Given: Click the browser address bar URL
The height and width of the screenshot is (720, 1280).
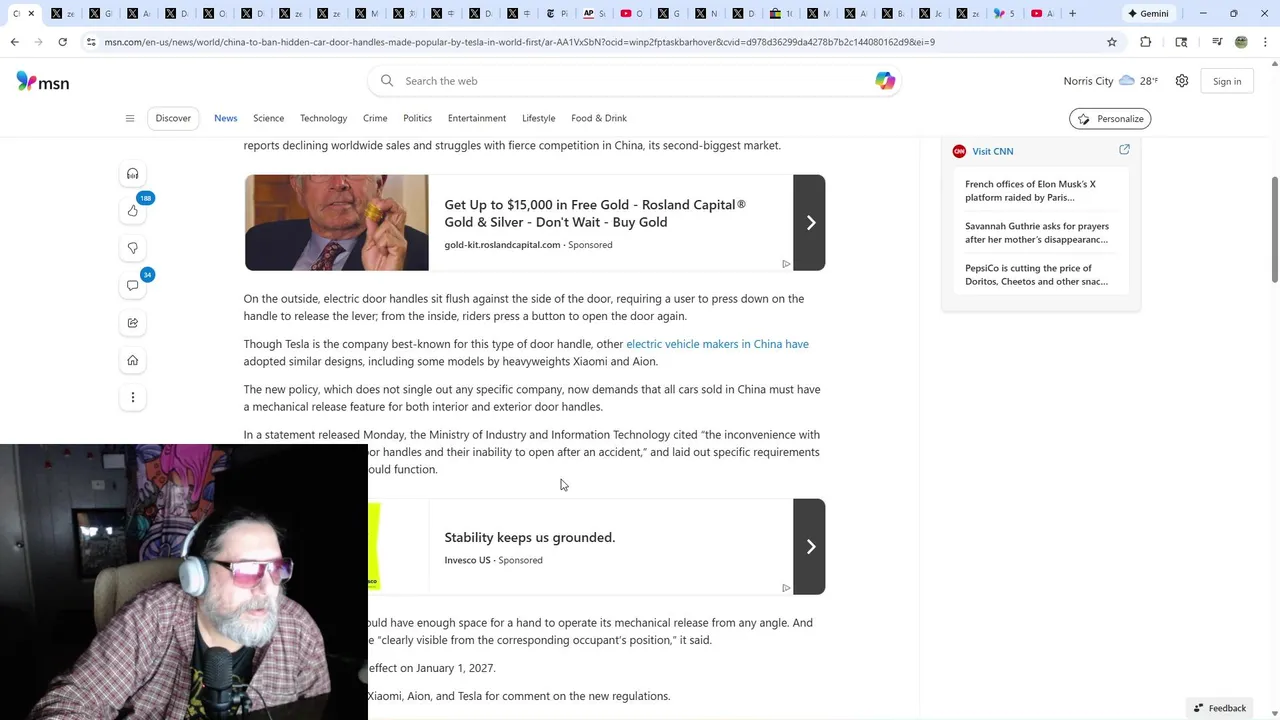Looking at the screenshot, I should coord(520,42).
